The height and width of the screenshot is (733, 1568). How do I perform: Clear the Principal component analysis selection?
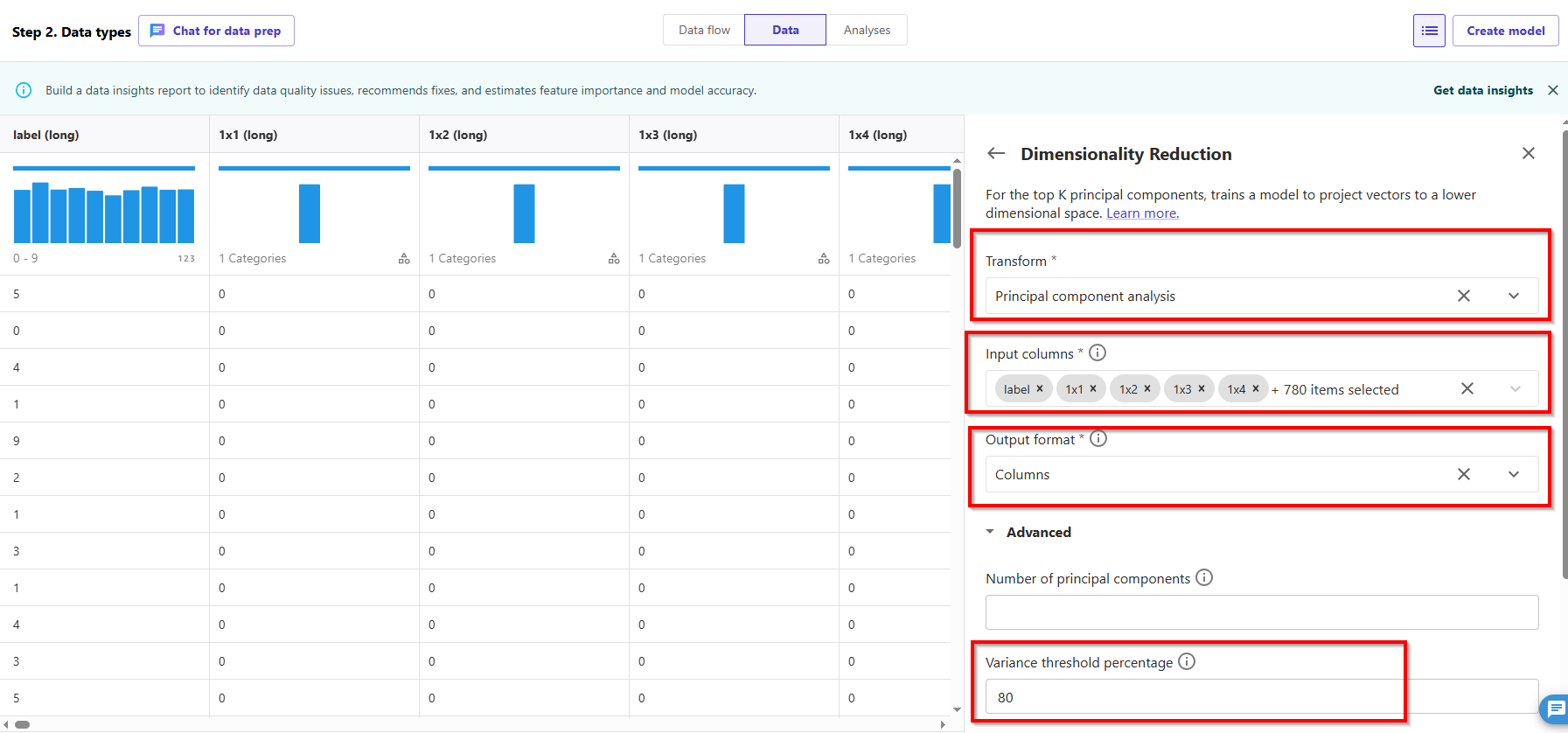pyautogui.click(x=1463, y=297)
